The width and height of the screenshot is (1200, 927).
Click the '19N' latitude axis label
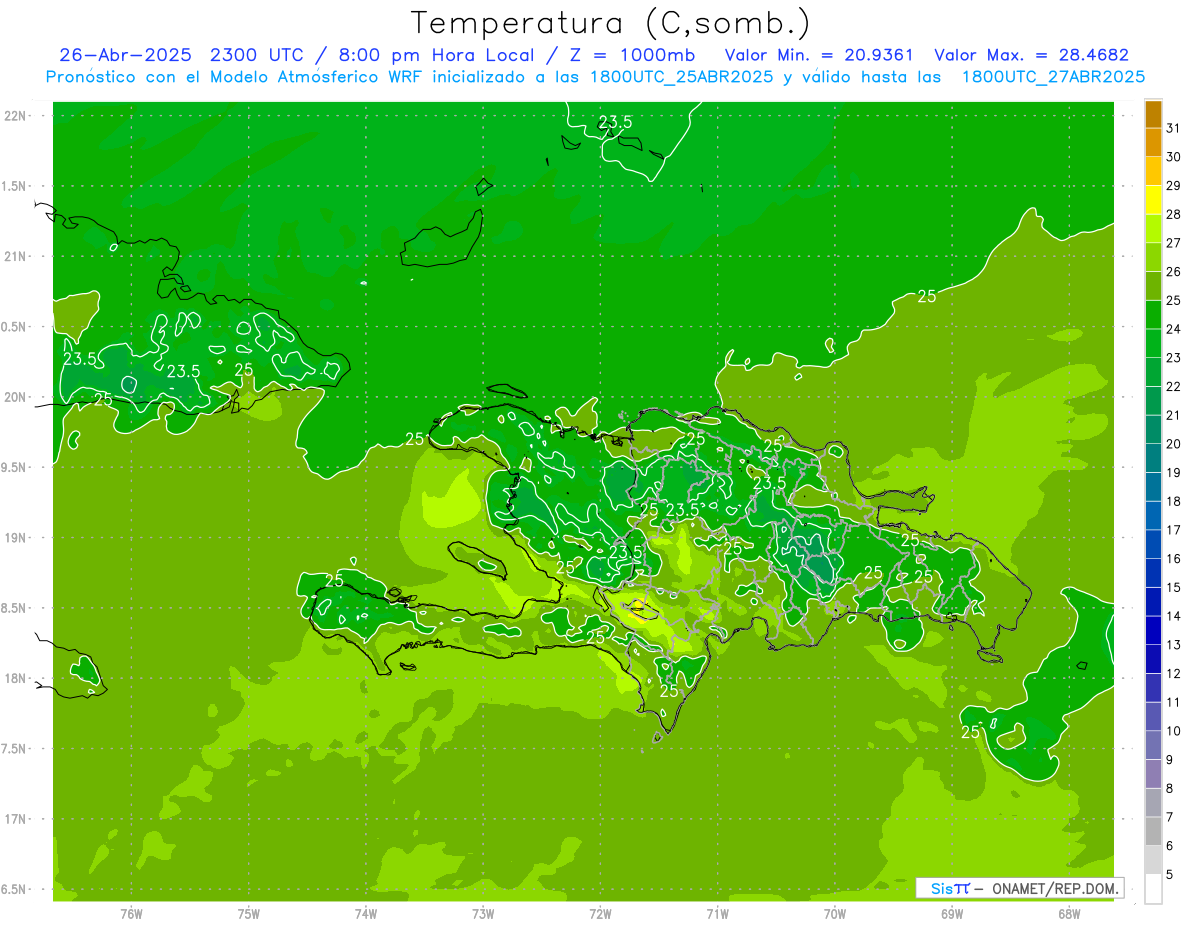click(15, 538)
